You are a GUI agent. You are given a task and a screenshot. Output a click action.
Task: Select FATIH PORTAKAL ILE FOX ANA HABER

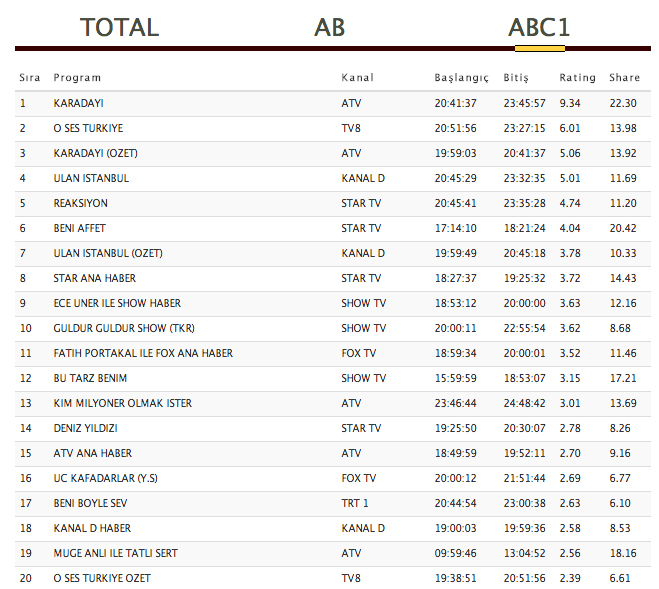[x=143, y=353]
